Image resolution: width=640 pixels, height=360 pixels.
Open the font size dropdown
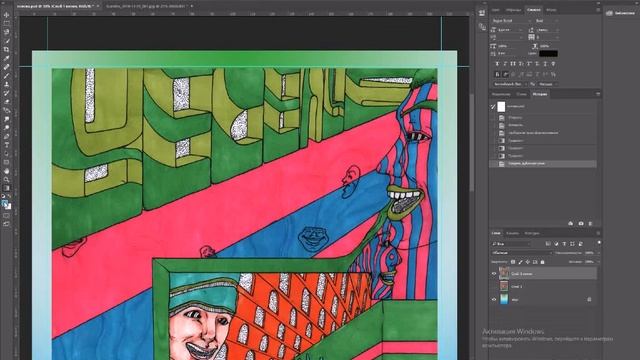click(510, 30)
